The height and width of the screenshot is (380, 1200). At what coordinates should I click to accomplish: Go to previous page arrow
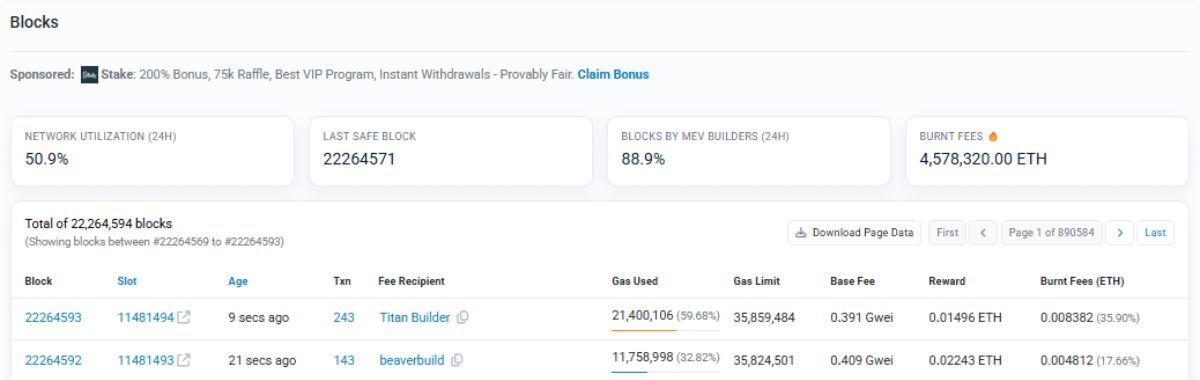(983, 232)
